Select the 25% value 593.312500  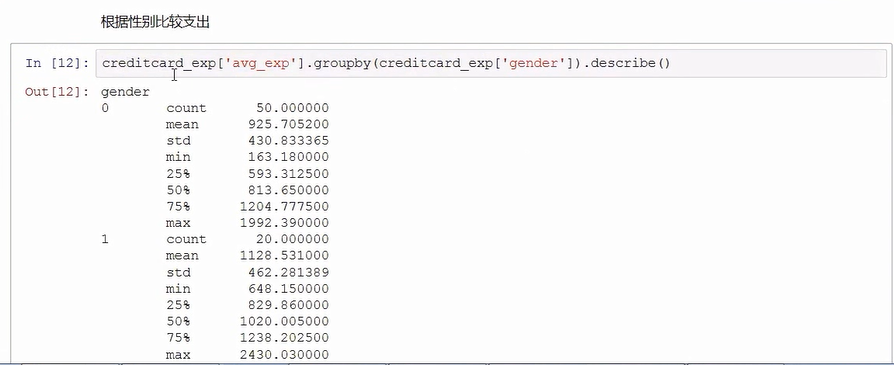coord(289,173)
